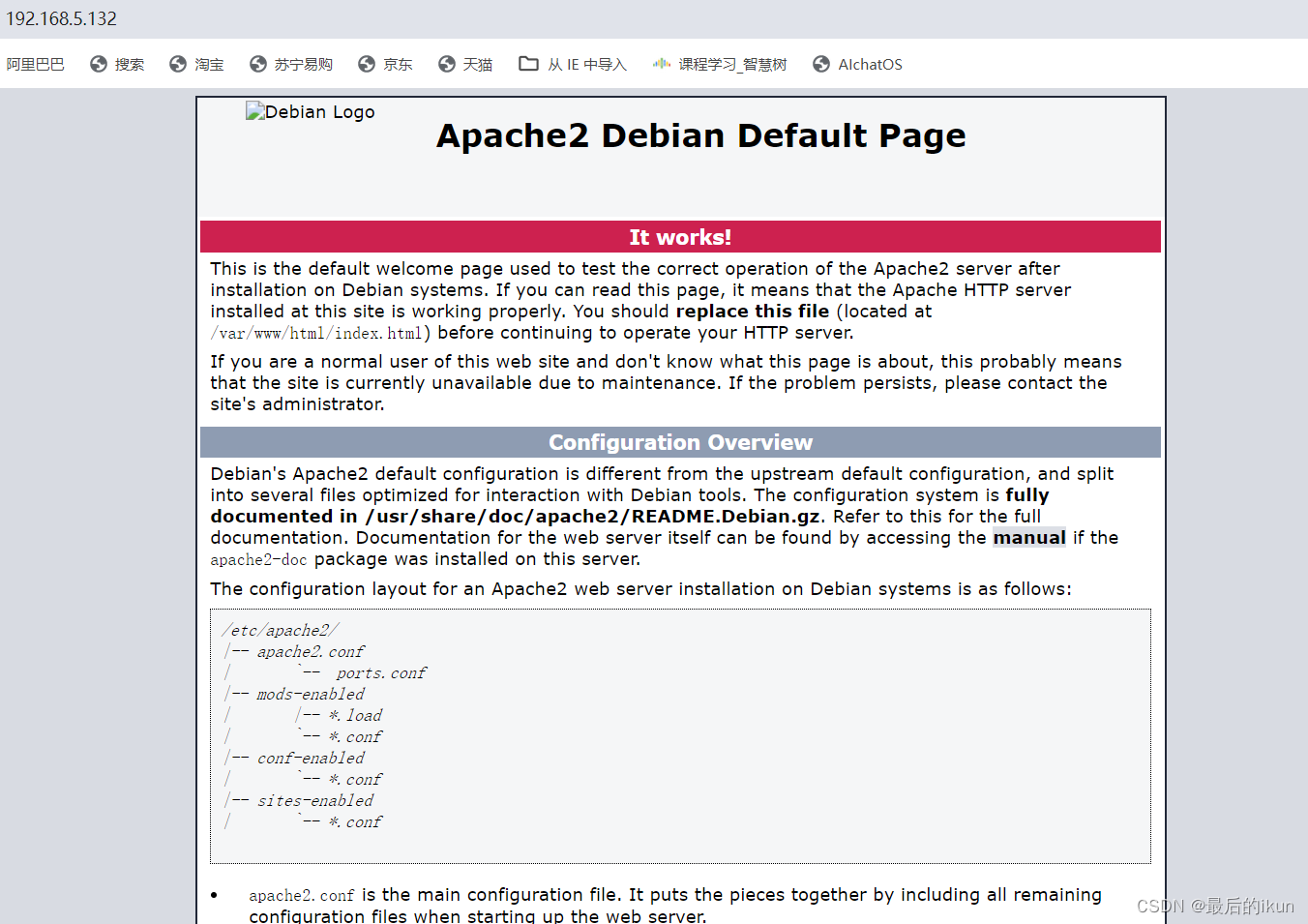
Task: Click the broken Debian Logo image
Action: pos(311,111)
